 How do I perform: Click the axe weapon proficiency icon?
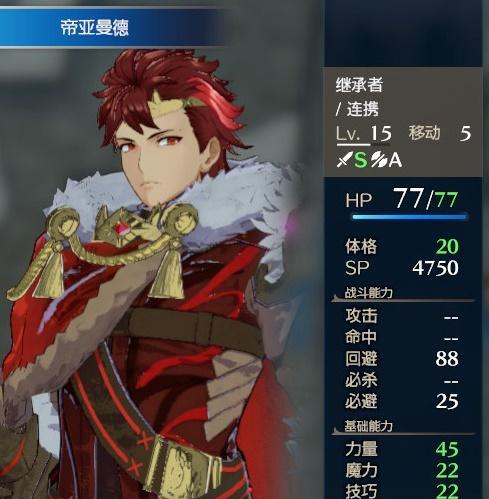click(x=379, y=159)
